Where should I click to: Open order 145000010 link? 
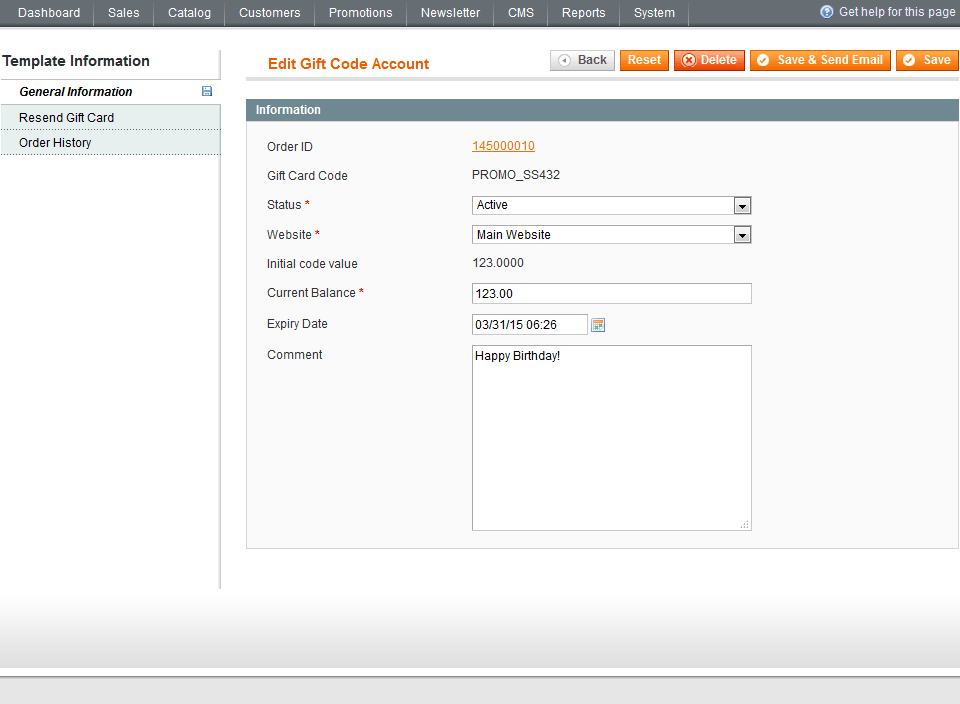point(503,146)
